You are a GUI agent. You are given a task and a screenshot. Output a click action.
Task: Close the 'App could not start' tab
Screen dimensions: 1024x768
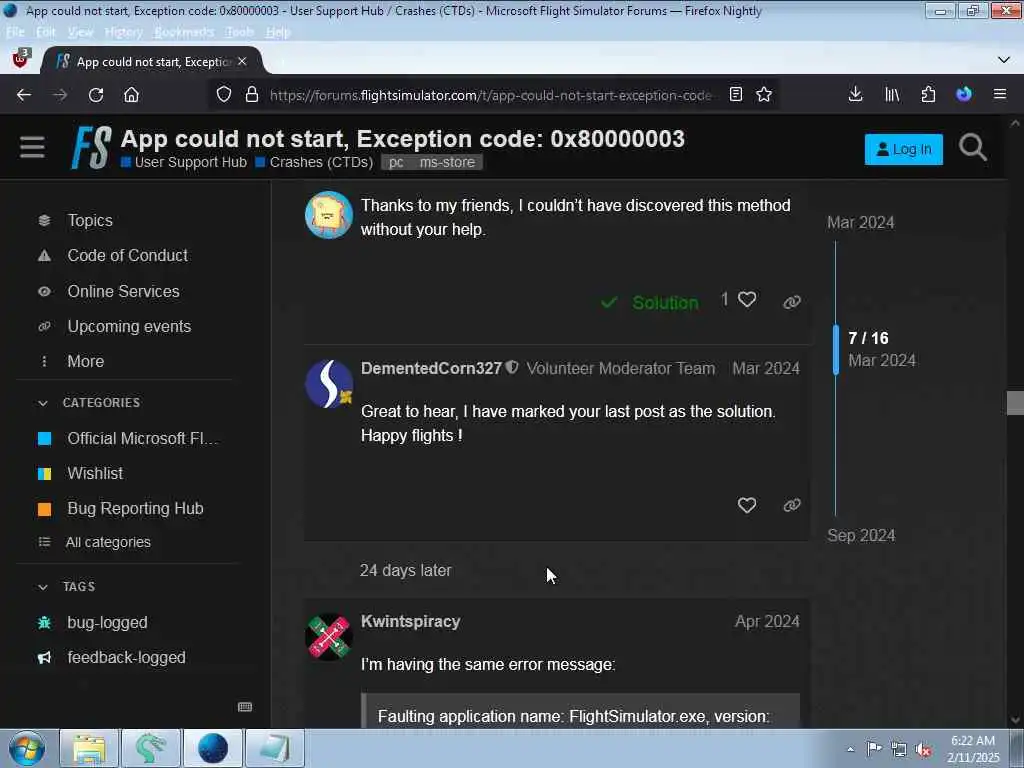pyautogui.click(x=242, y=61)
